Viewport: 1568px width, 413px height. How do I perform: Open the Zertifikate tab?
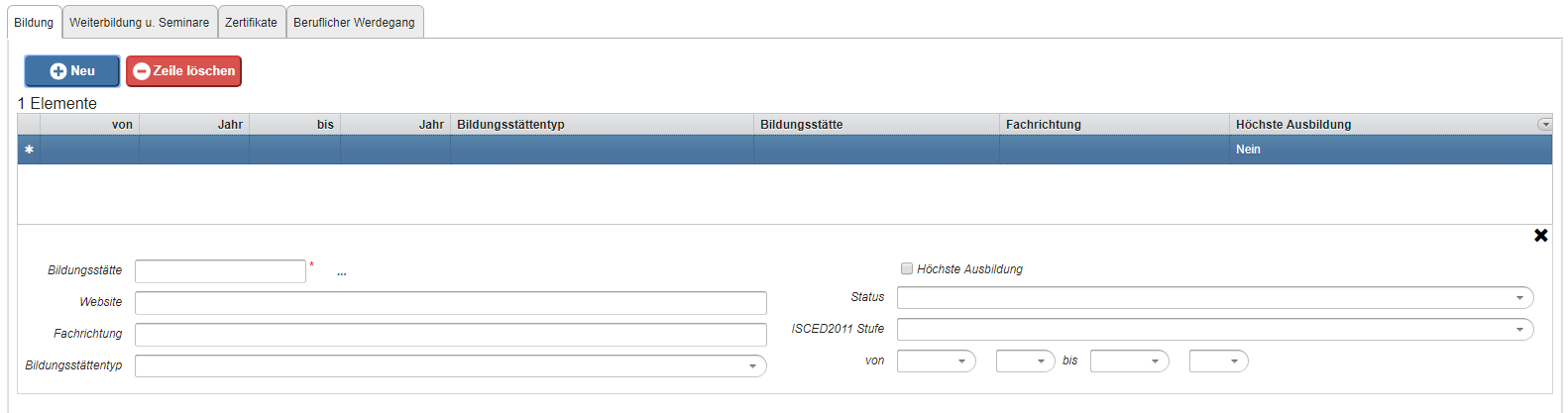(x=251, y=22)
